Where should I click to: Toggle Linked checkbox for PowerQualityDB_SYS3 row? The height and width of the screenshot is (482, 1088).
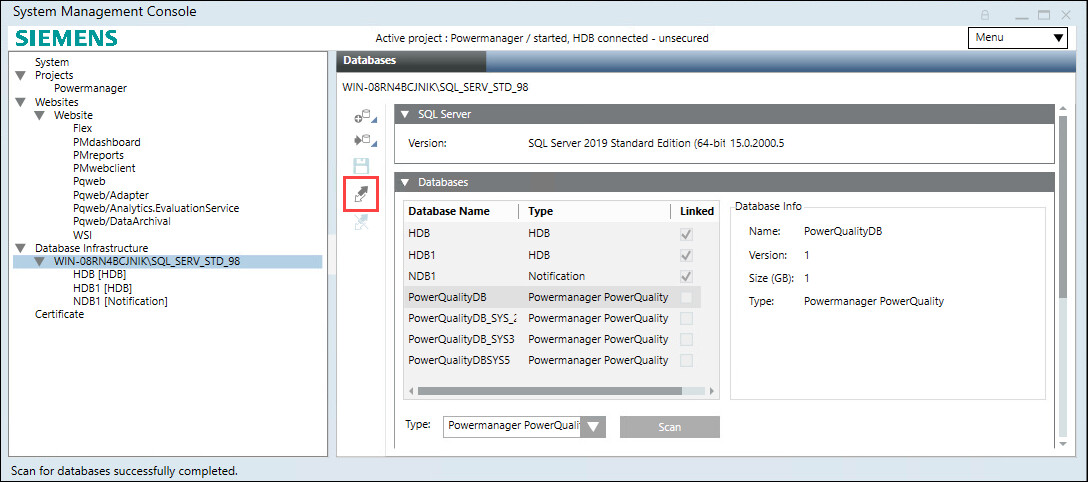685,339
